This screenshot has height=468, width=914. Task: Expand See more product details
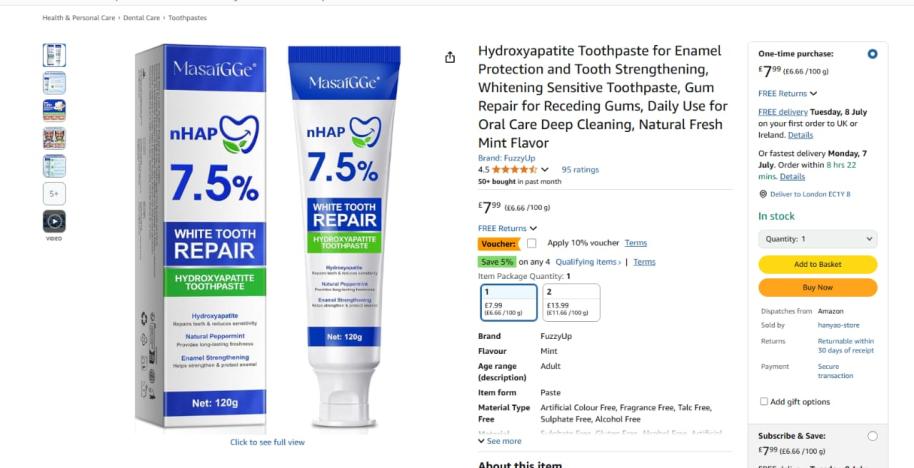pyautogui.click(x=500, y=441)
